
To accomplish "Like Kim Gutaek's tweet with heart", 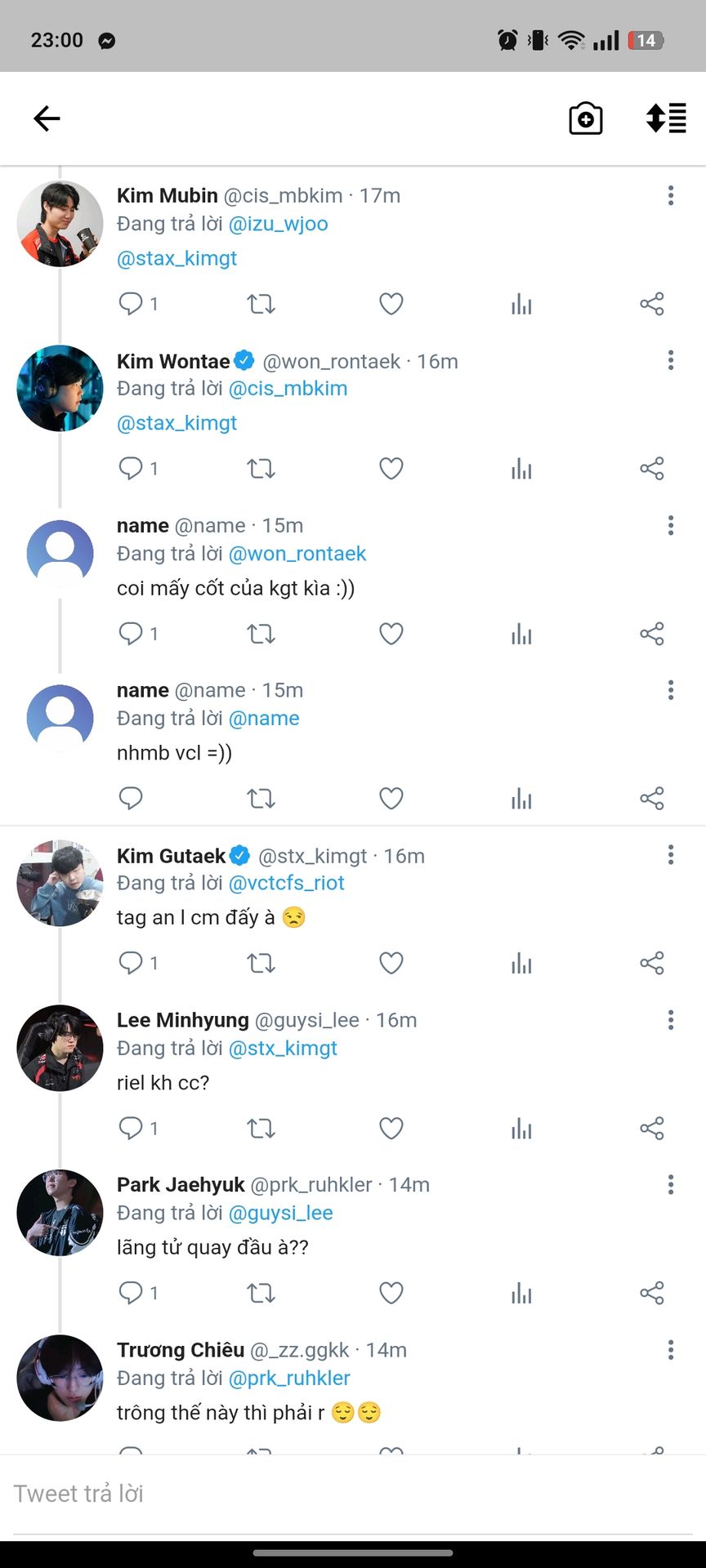I will coord(391,964).
